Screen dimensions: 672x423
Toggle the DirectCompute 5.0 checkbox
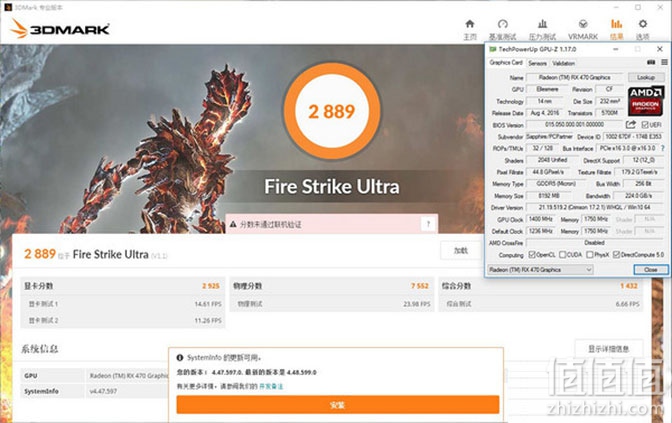coord(616,255)
